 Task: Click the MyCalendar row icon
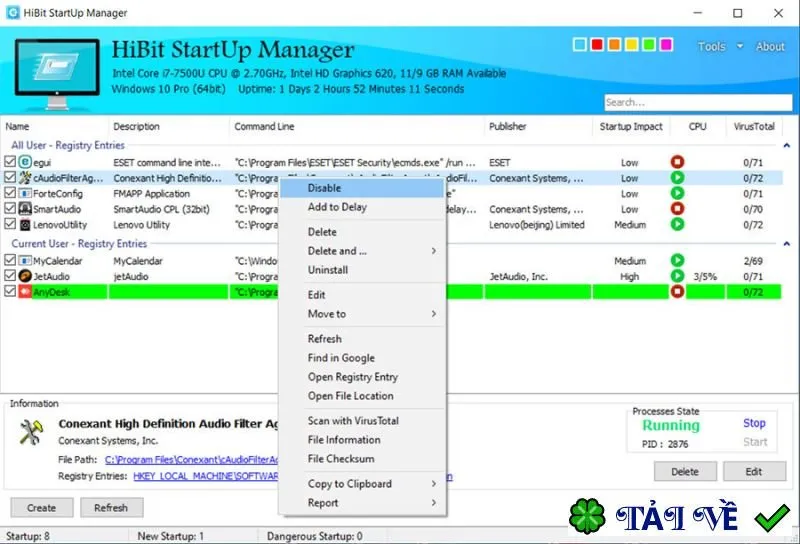pyautogui.click(x=25, y=260)
